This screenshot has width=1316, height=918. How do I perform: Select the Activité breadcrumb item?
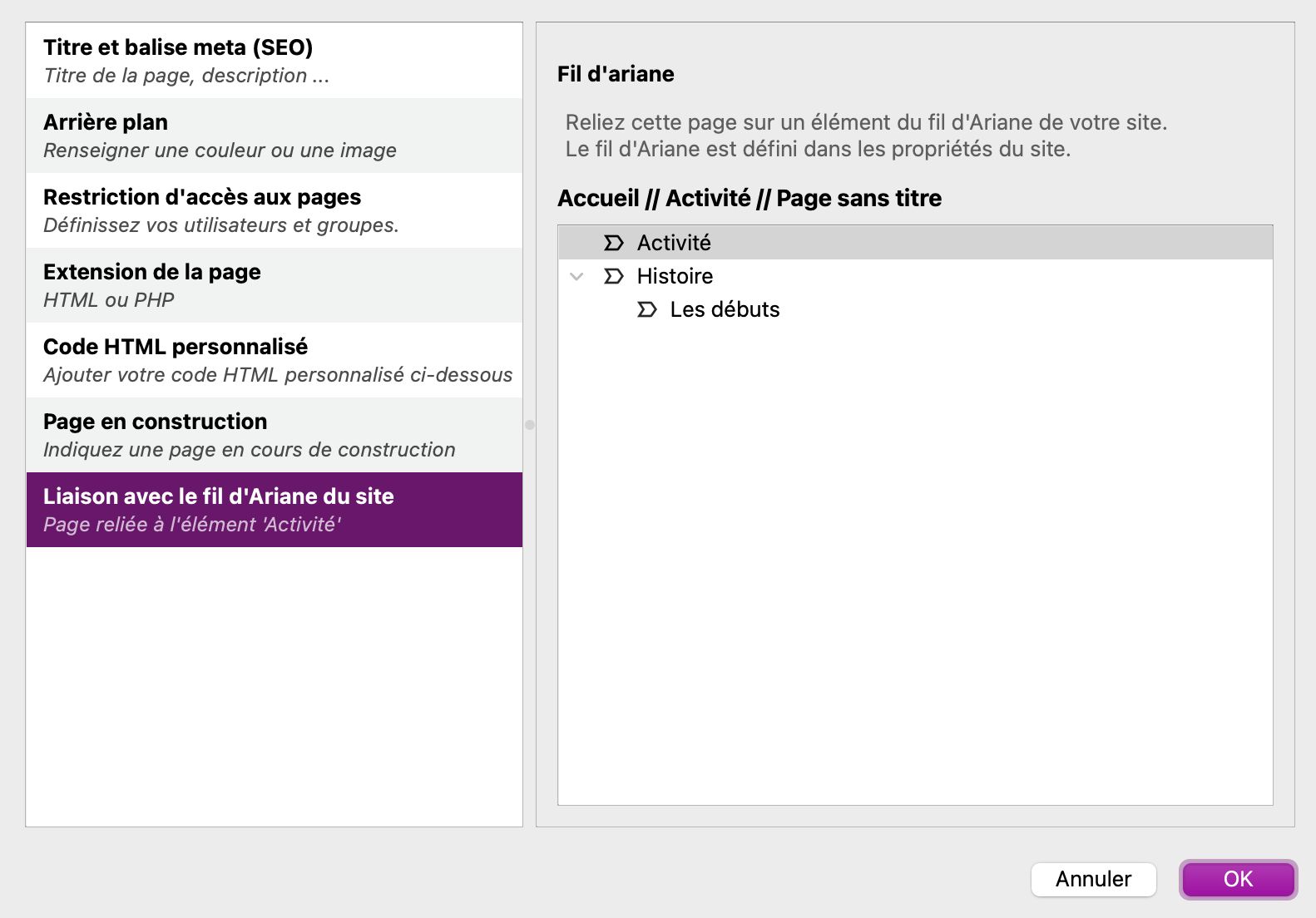pyautogui.click(x=674, y=243)
